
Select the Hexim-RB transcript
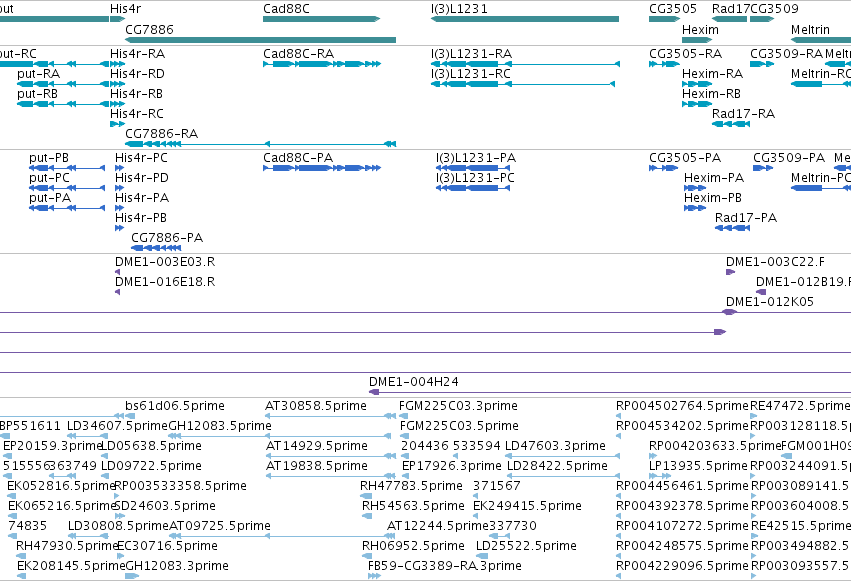[x=697, y=104]
